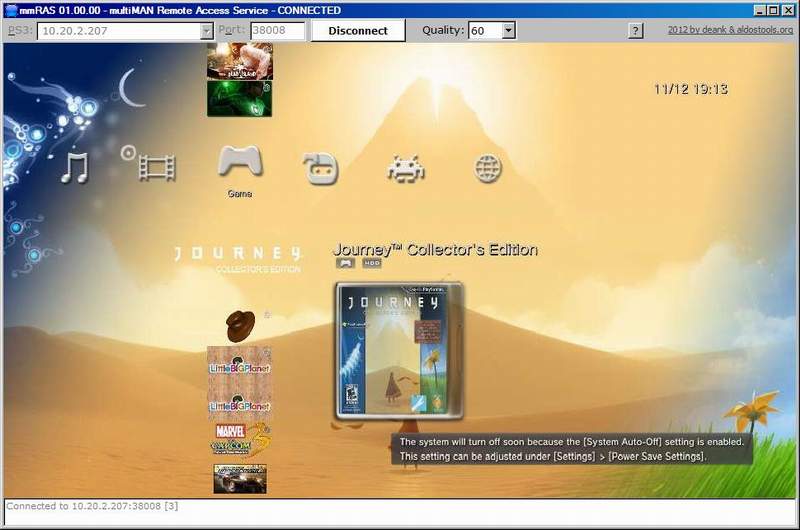Click the HDD badge under Journey title
800x530 pixels.
click(371, 263)
